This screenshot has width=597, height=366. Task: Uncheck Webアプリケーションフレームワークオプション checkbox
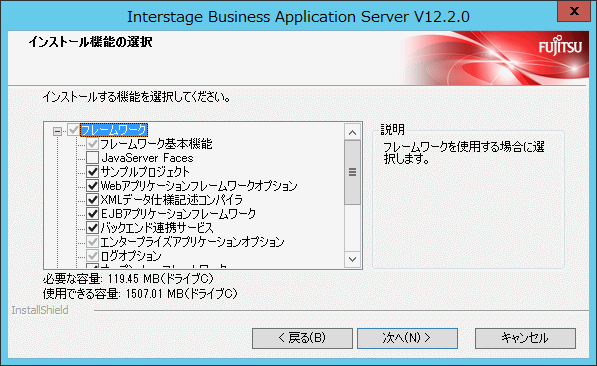92,186
